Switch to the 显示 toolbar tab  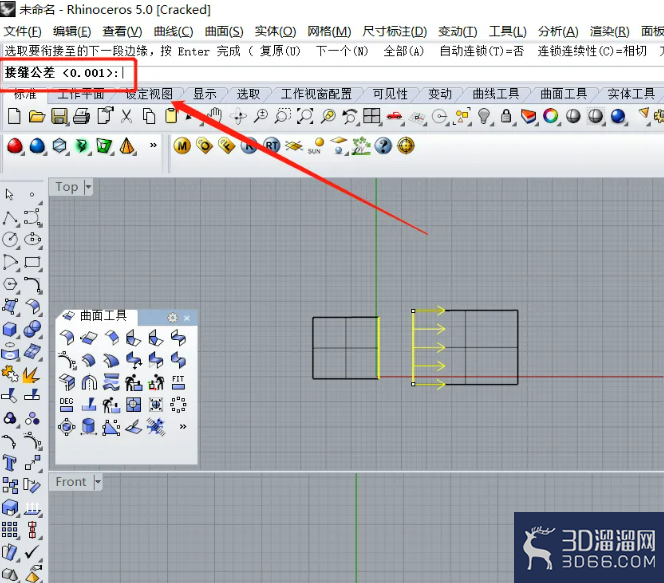[x=205, y=94]
